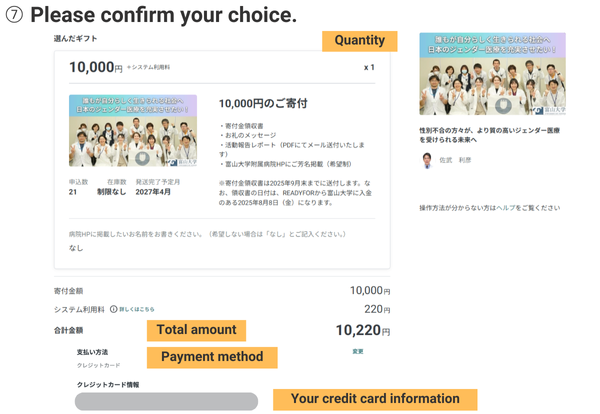Click the name-listing answer なし

[76, 248]
